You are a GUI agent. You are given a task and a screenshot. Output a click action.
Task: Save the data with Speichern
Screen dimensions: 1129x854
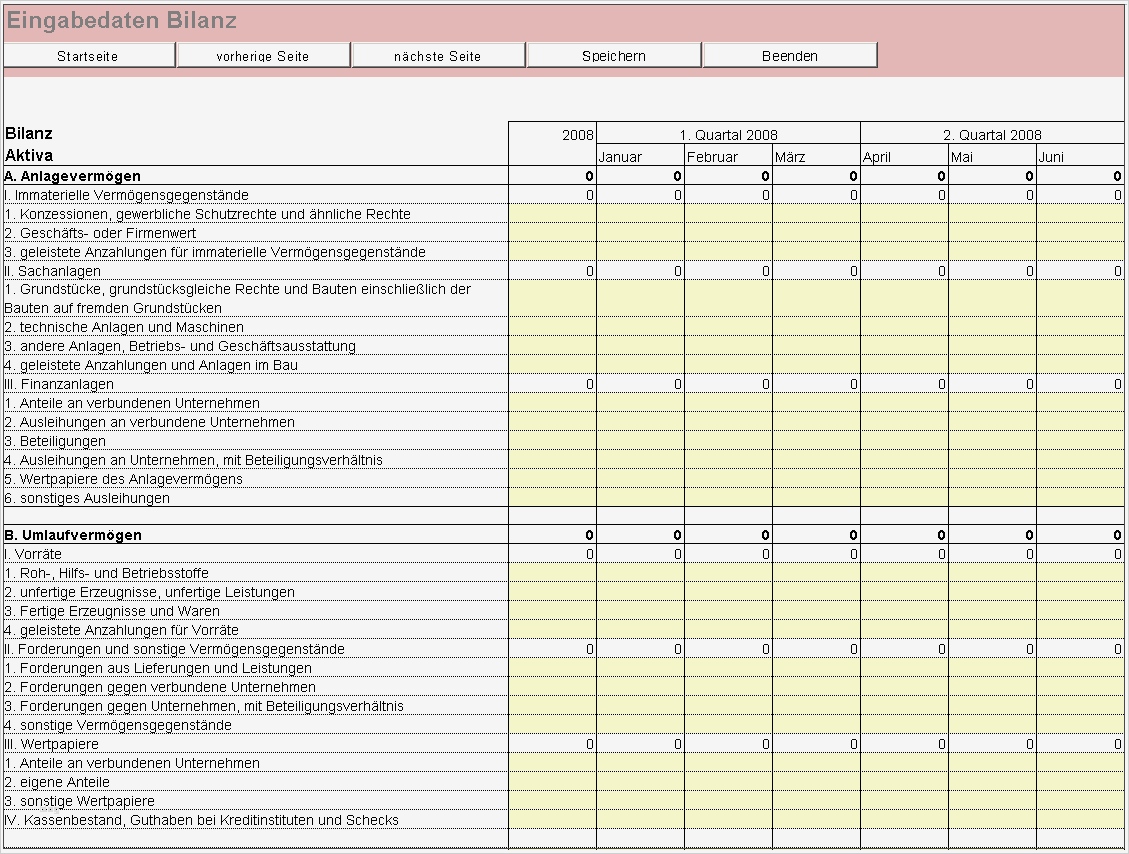(613, 55)
